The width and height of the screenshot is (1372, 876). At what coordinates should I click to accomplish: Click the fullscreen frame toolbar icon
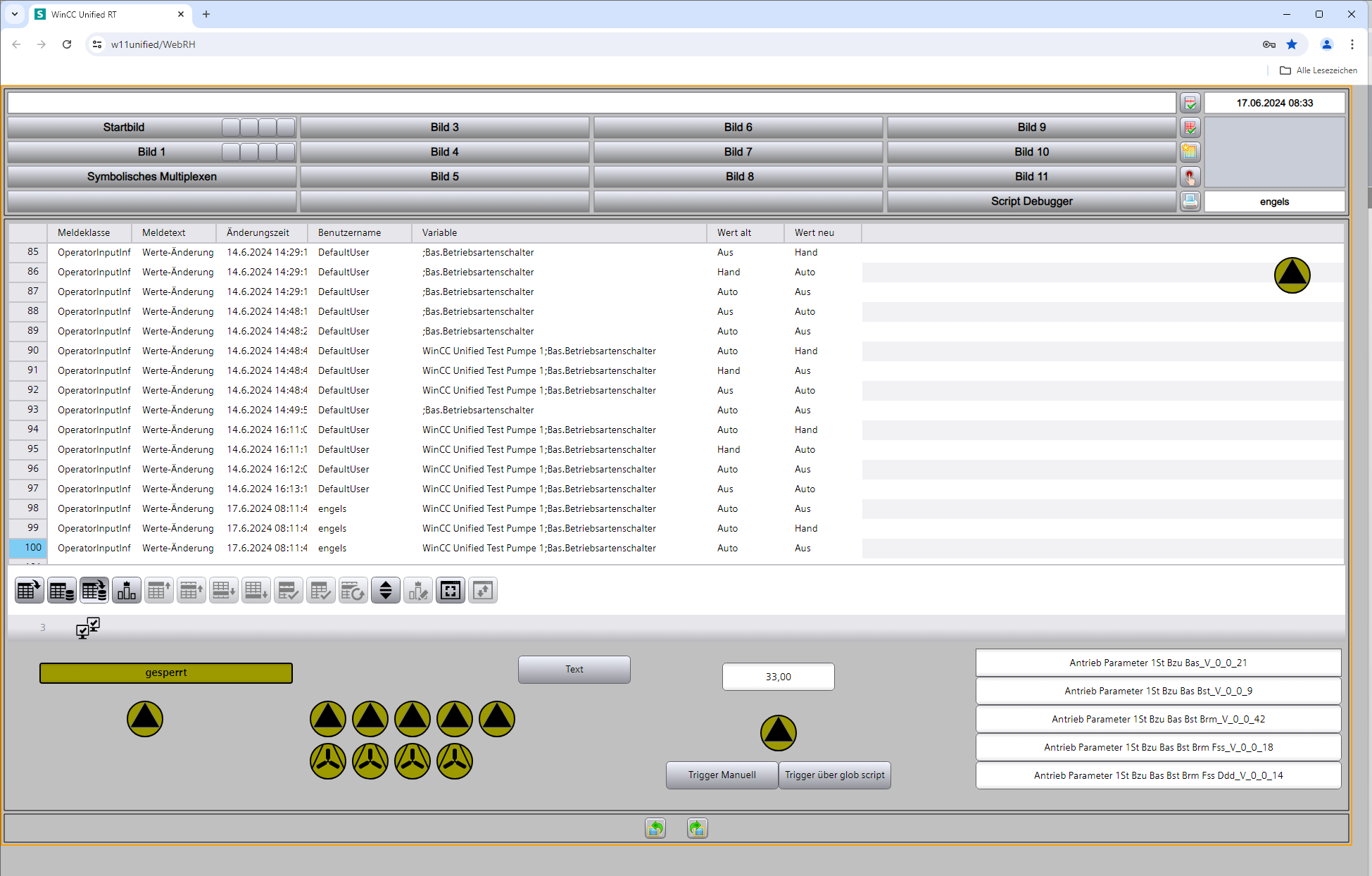[451, 591]
